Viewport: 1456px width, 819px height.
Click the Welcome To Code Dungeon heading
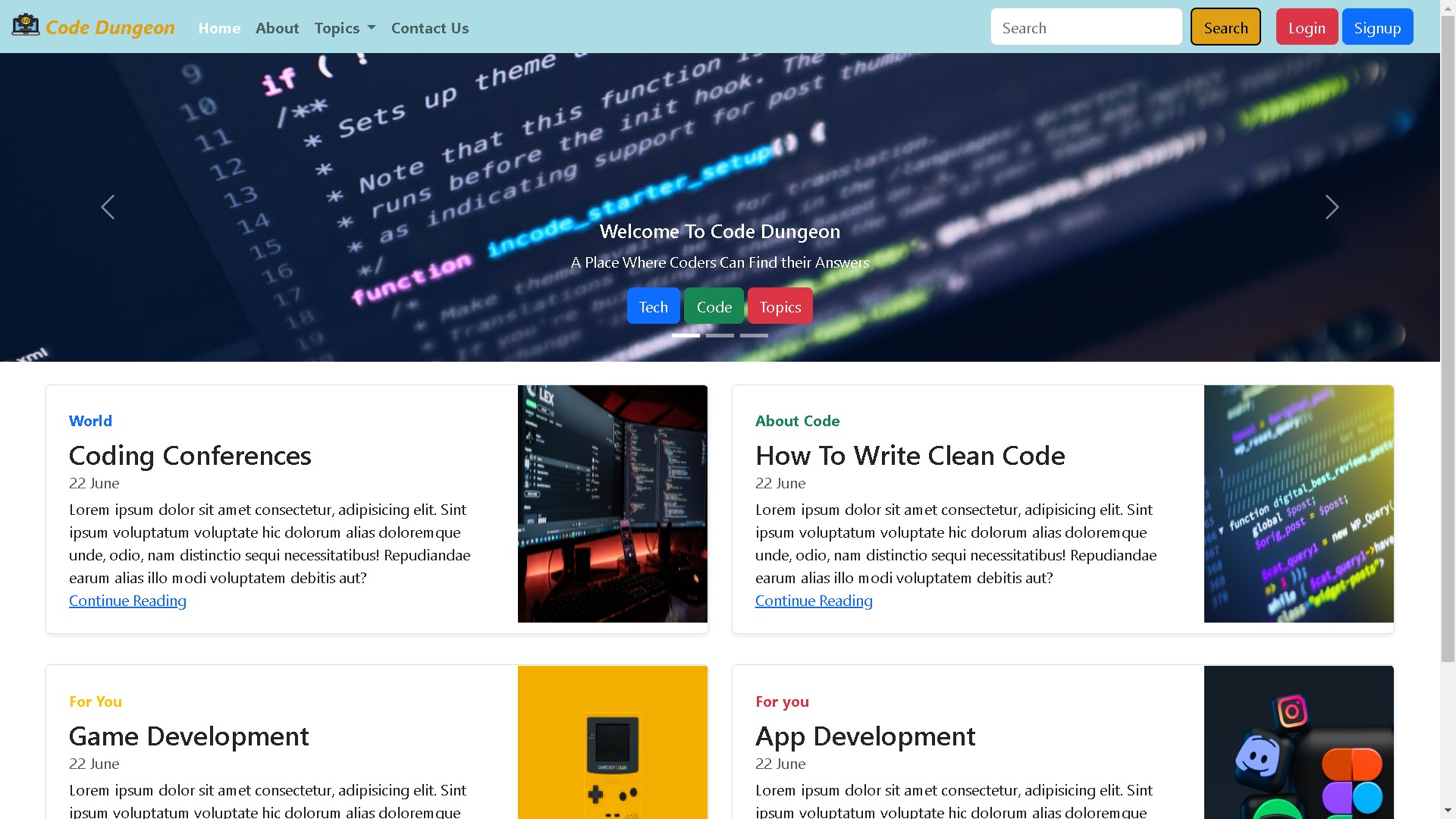720,231
